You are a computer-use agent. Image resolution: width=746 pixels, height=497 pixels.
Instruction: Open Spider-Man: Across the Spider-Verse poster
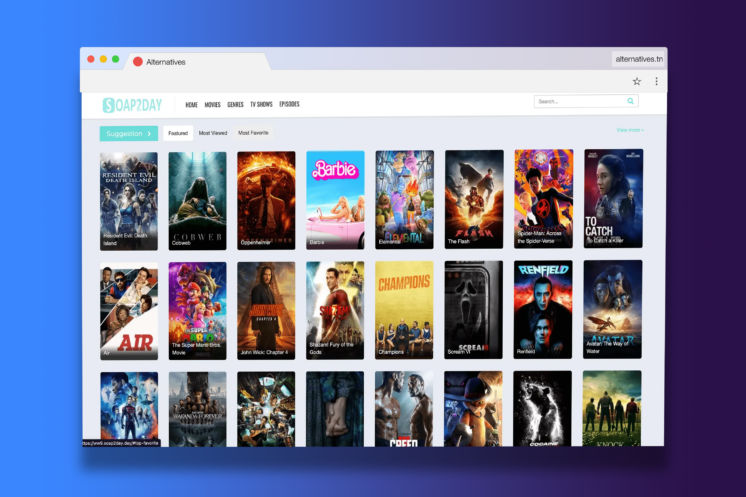pyautogui.click(x=543, y=199)
